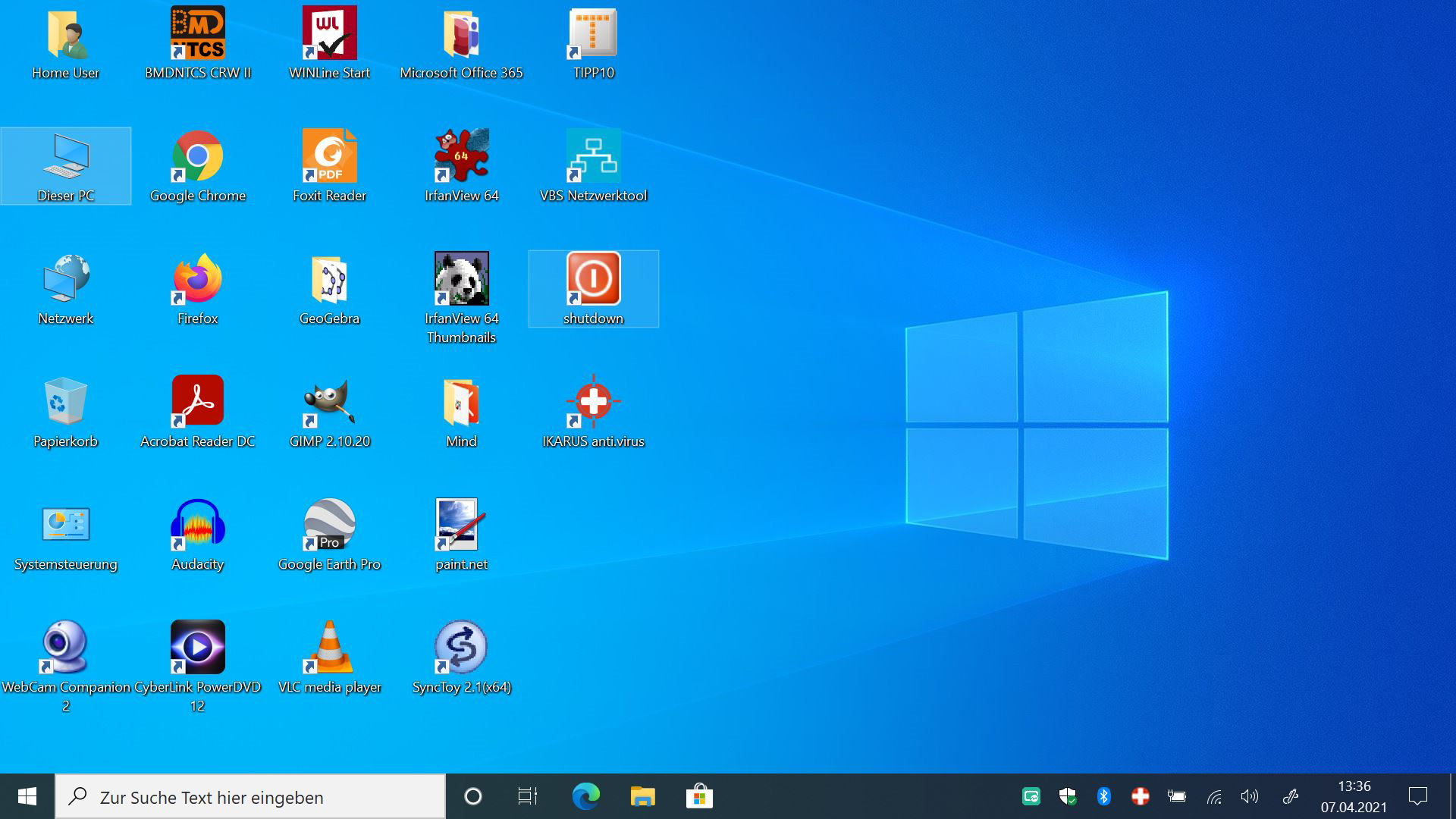
Task: Launch Microsoft Edge from taskbar
Action: 585,796
